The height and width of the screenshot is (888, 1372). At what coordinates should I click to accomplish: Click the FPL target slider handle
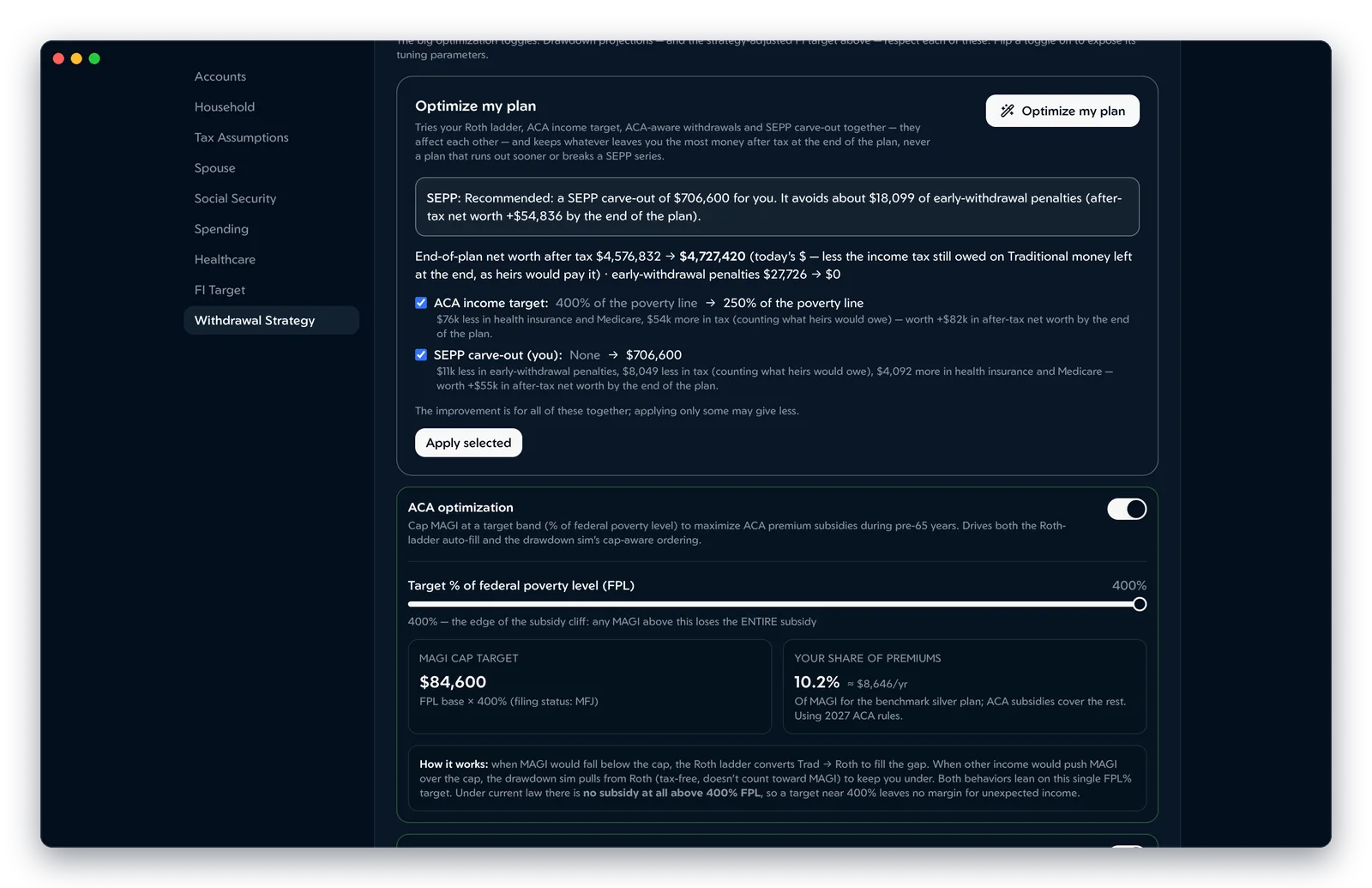coord(1140,604)
